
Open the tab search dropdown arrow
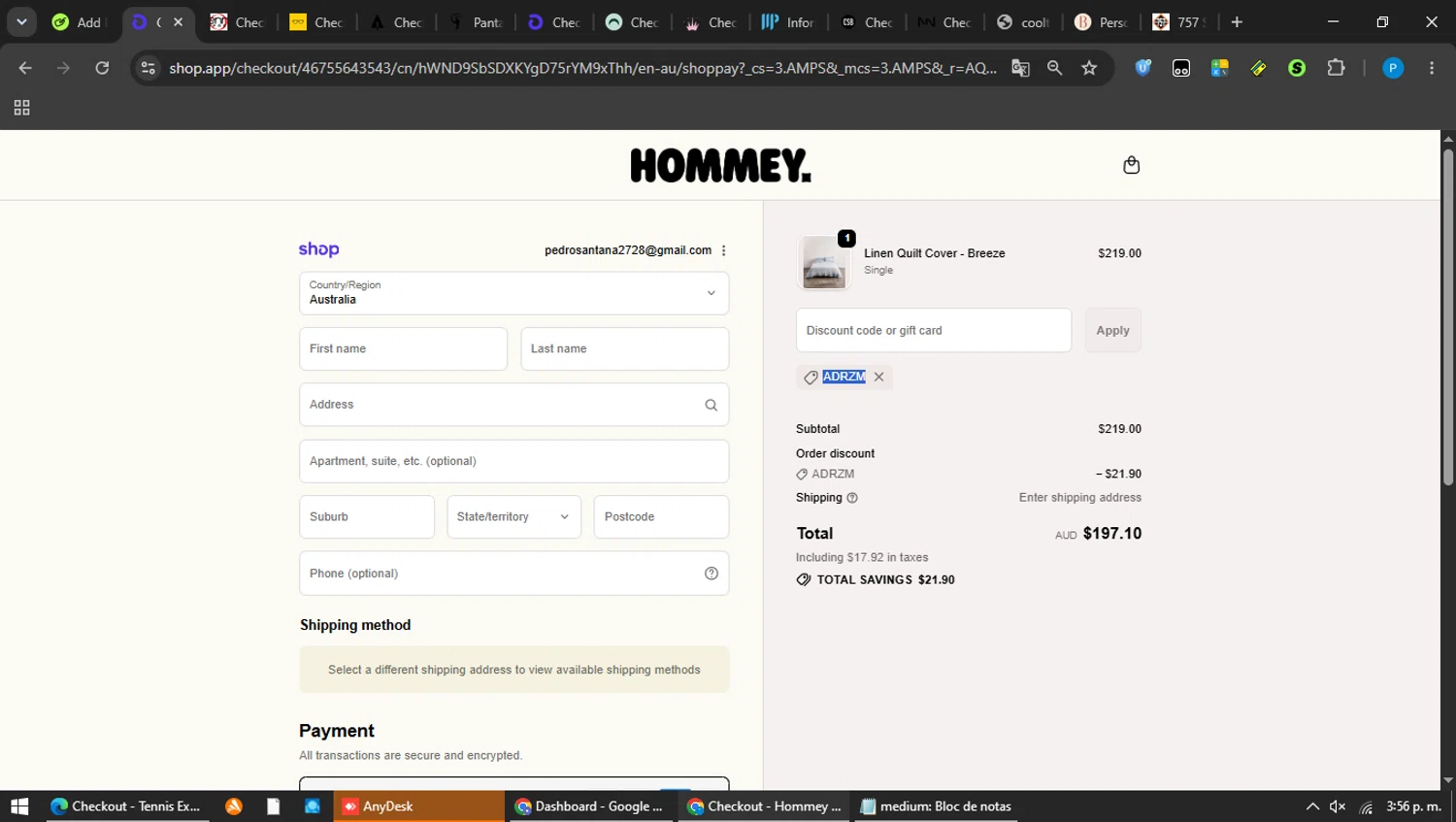[21, 21]
